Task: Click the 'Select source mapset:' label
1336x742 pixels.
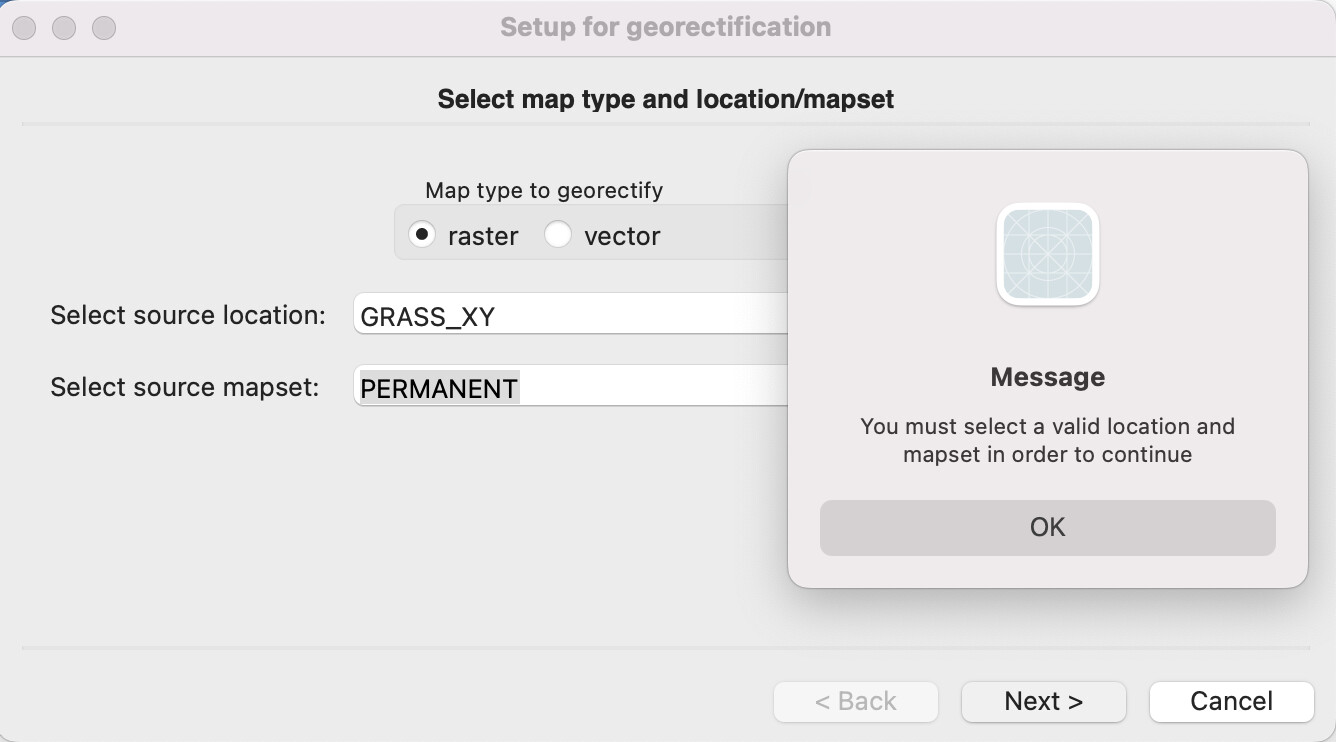Action: tap(185, 387)
